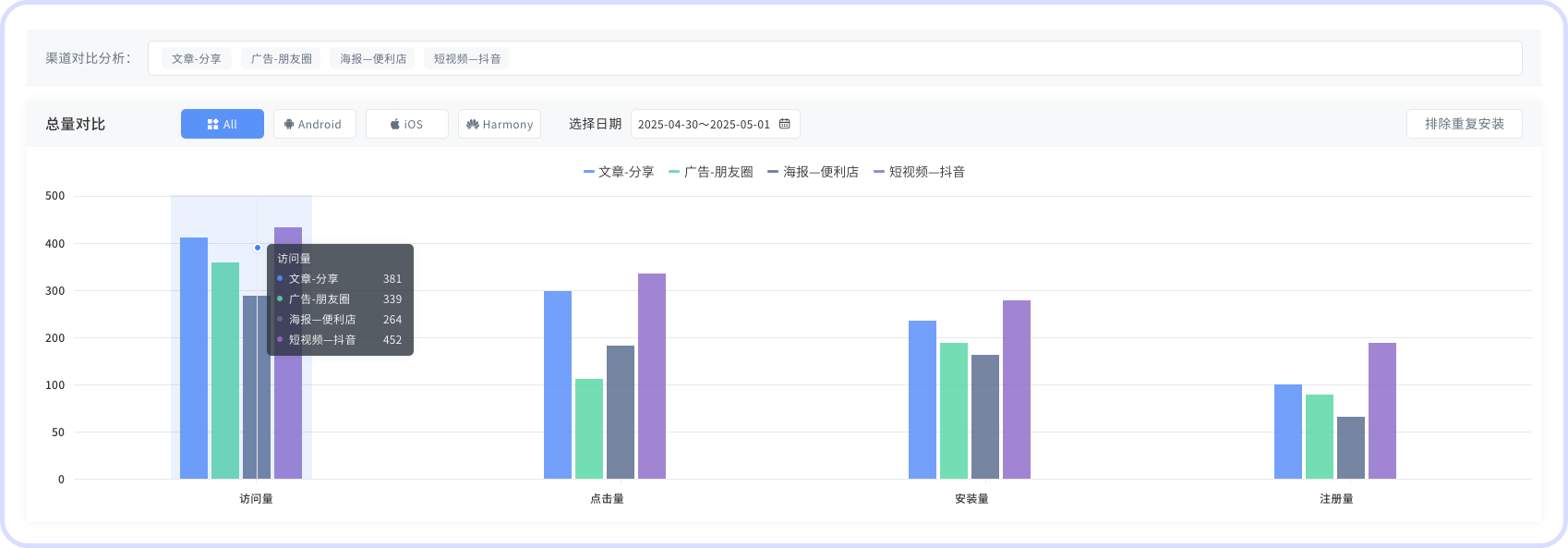Screen dimensions: 1568x548
Task: Click the 500 y-axis label
Action: (x=55, y=196)
